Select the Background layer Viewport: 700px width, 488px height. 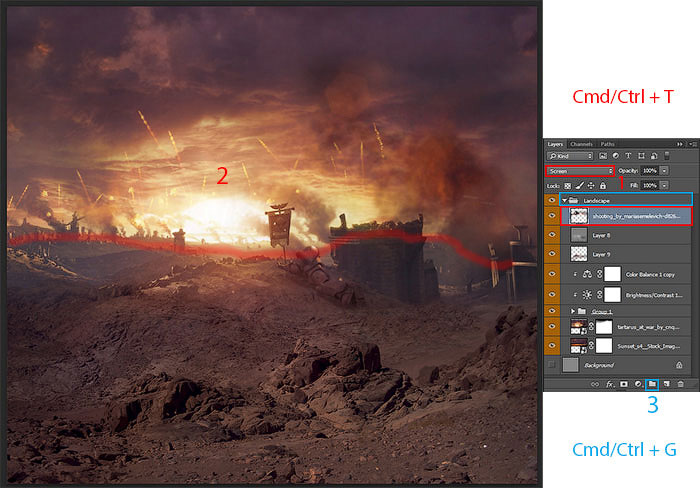tap(626, 365)
